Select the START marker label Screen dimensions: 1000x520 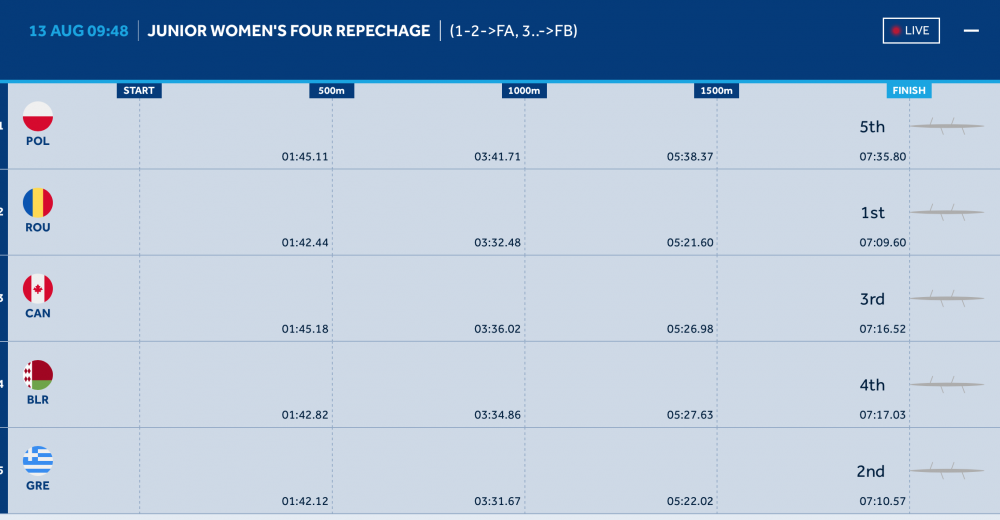pyautogui.click(x=139, y=91)
